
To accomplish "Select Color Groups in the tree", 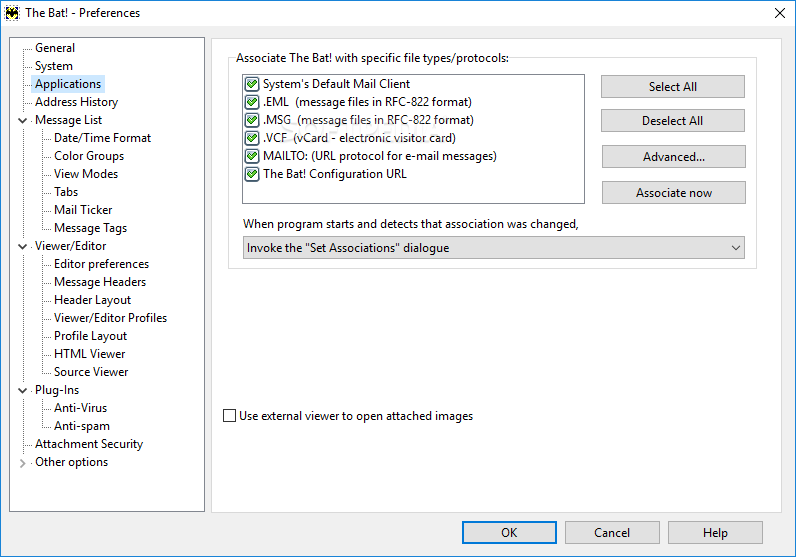I will pyautogui.click(x=89, y=156).
